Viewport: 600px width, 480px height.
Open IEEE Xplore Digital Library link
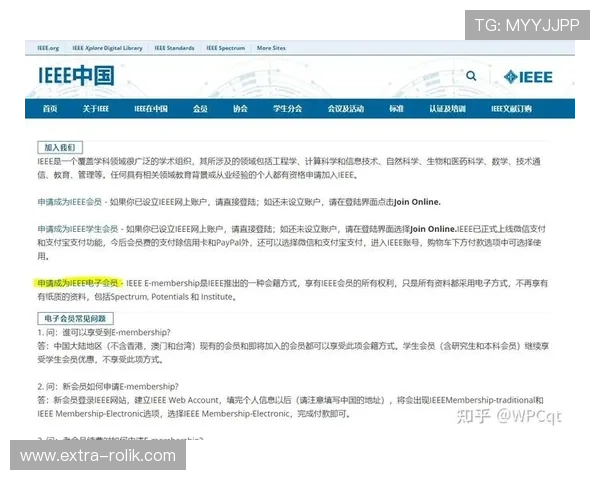coord(107,48)
